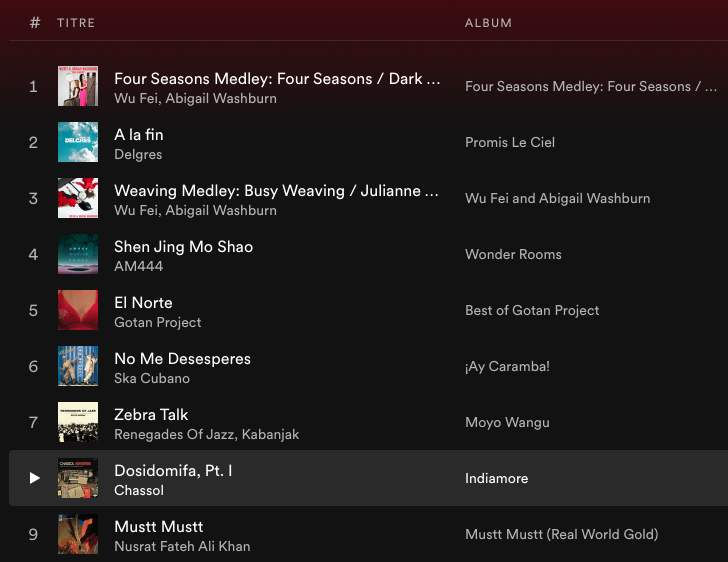Open the album Moyo Wangu
This screenshot has width=728, height=562.
click(x=507, y=422)
